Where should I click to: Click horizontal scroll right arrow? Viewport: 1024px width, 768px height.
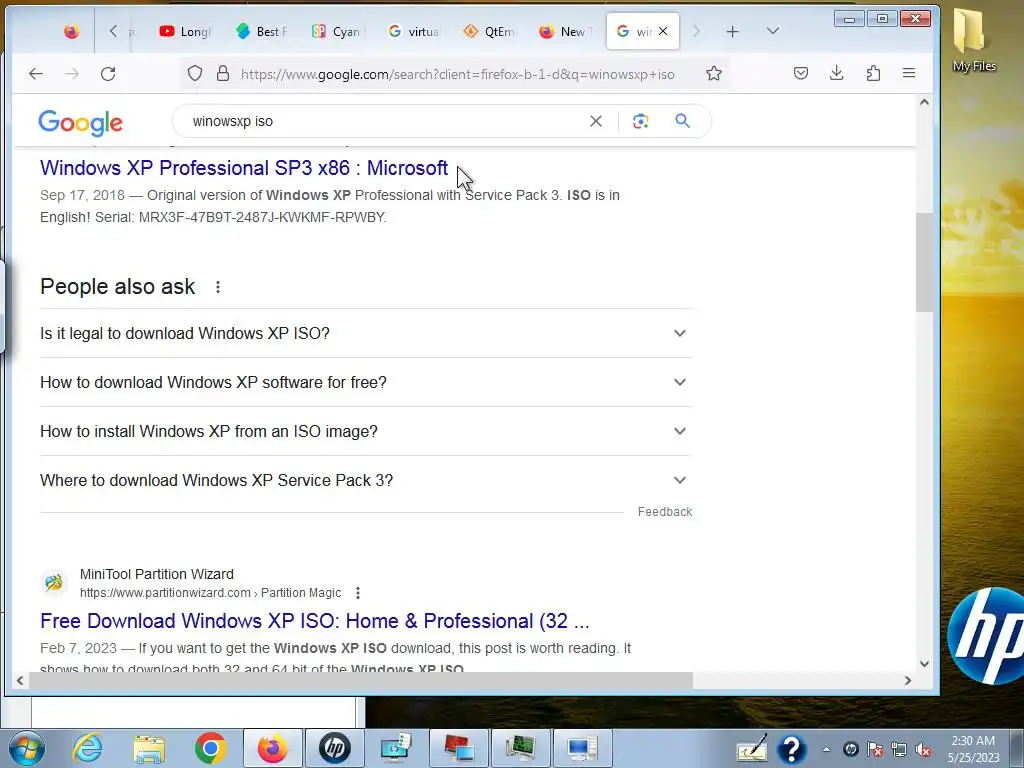tap(908, 680)
